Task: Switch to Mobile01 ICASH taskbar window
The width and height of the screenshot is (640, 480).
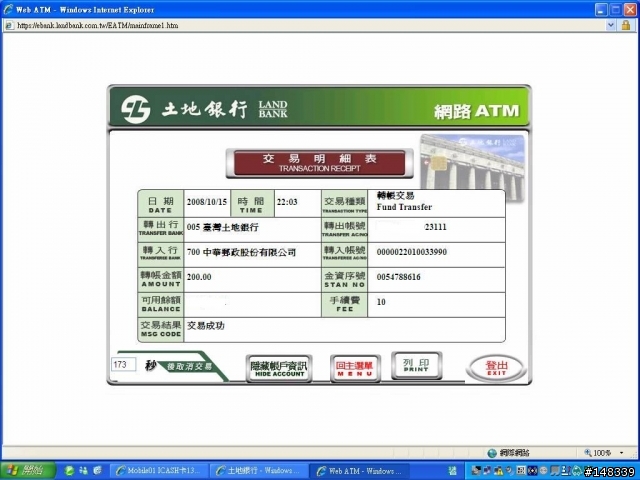Action: coord(160,471)
